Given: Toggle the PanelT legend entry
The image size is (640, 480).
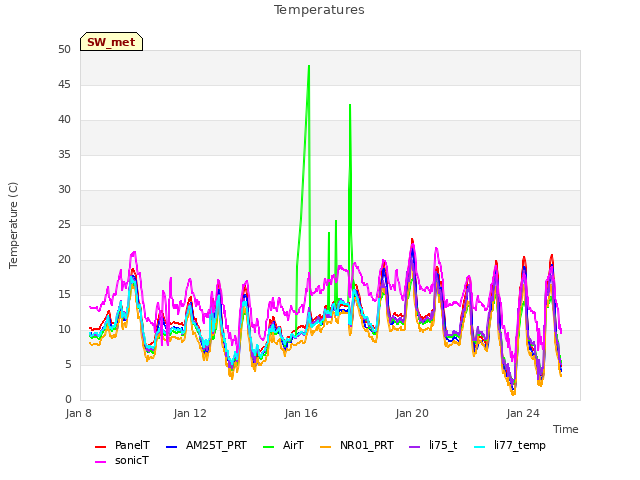Looking at the screenshot, I should pyautogui.click(x=122, y=445).
